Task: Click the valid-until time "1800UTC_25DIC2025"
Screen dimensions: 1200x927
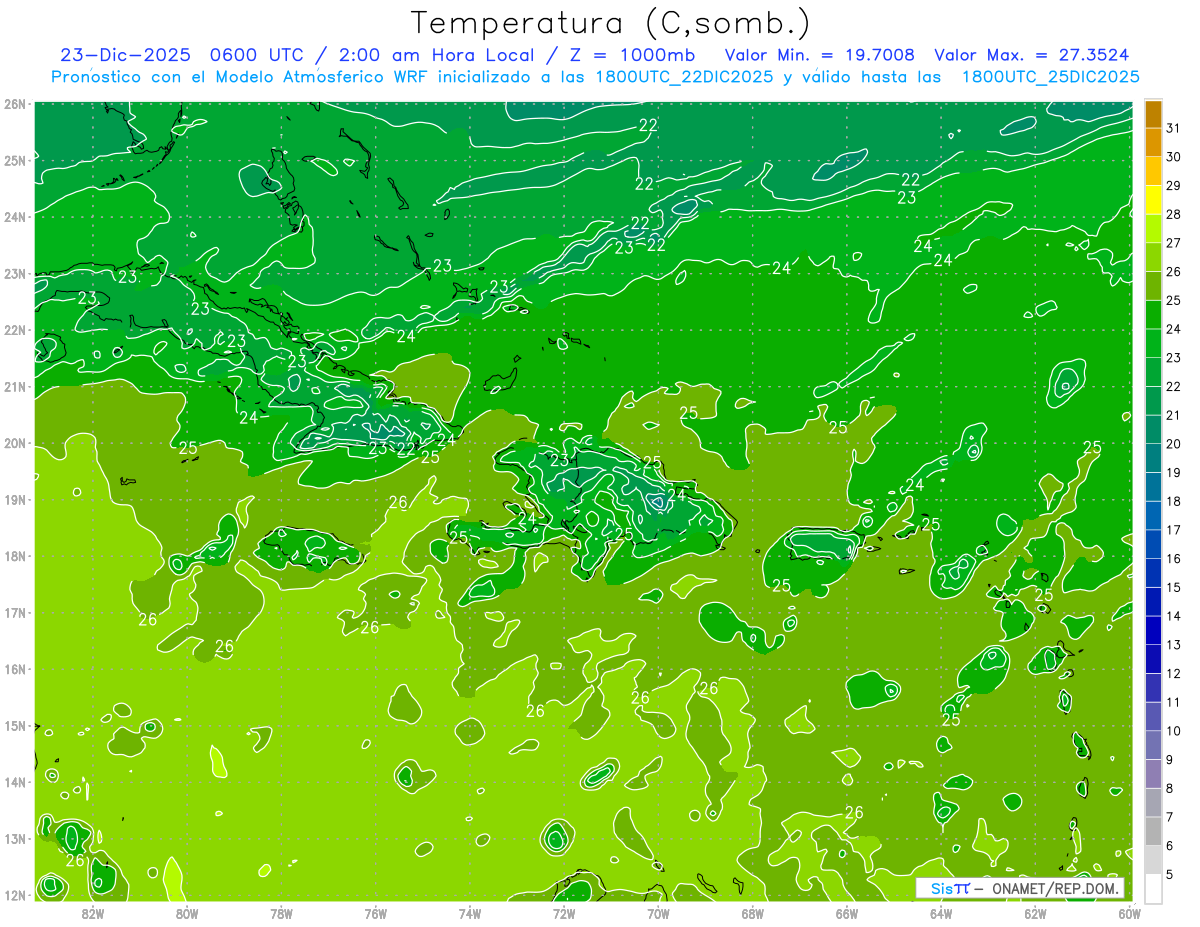Action: [x=1050, y=77]
